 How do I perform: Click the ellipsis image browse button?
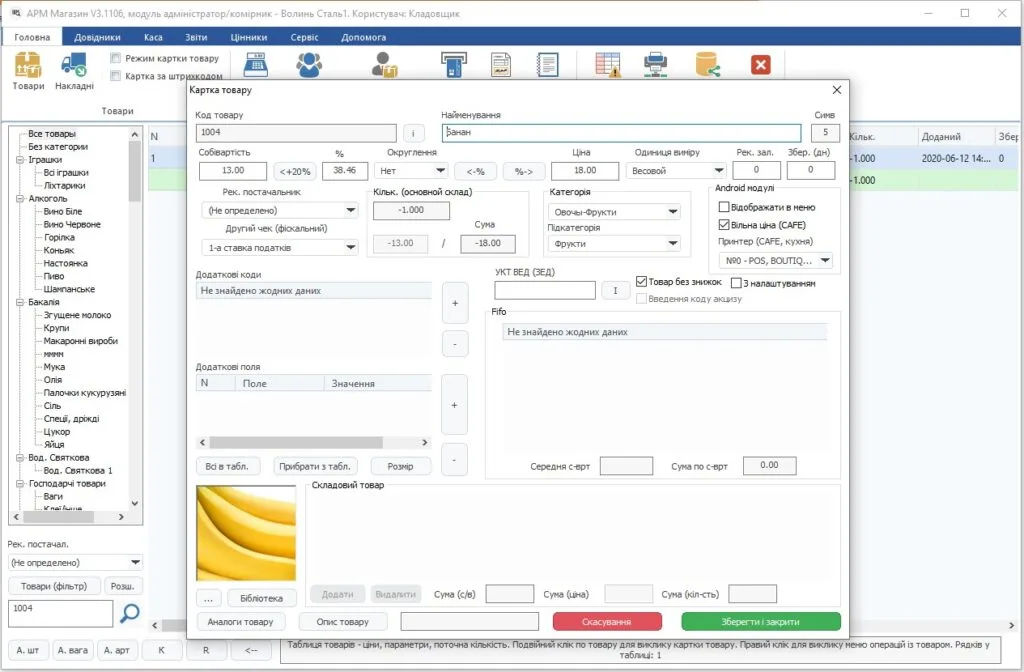pos(208,598)
